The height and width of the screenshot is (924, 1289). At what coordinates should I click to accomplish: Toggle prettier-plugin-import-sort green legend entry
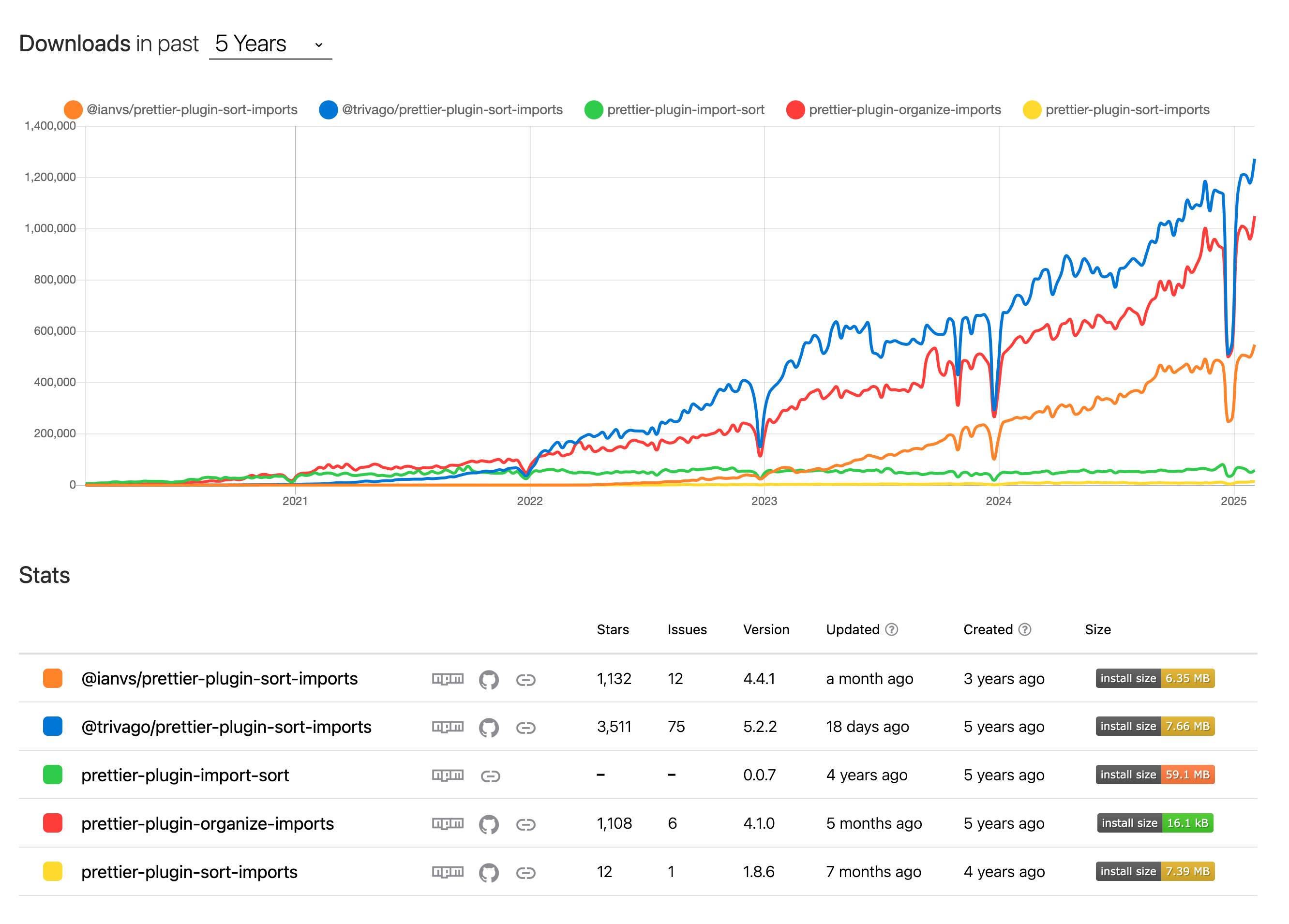674,110
